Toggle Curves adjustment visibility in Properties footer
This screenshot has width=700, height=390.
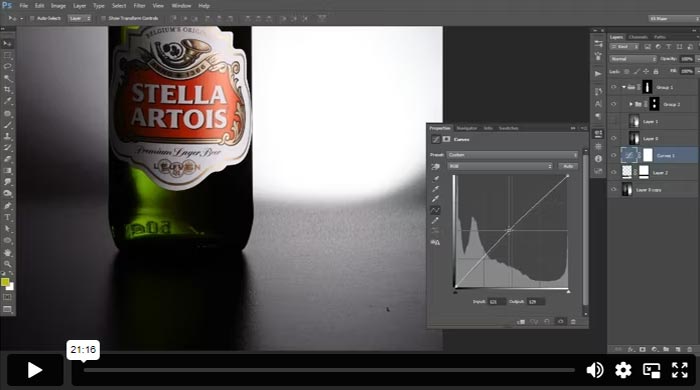pyautogui.click(x=560, y=321)
